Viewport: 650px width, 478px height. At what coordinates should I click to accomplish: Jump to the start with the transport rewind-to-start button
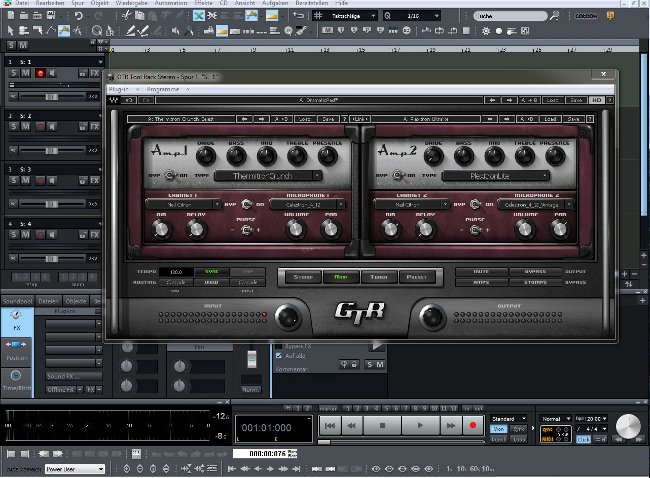330,425
